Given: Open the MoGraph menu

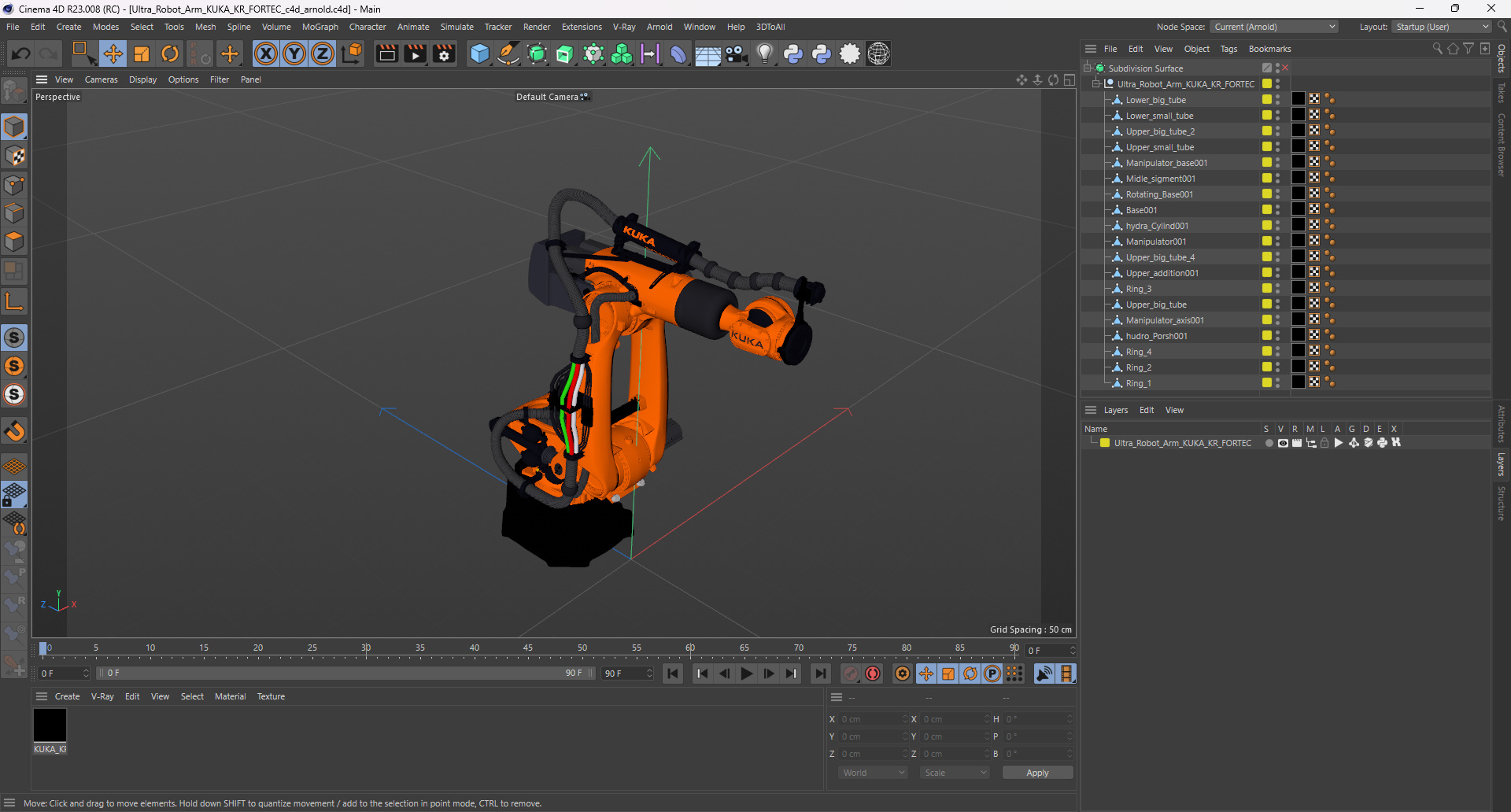Looking at the screenshot, I should (320, 27).
